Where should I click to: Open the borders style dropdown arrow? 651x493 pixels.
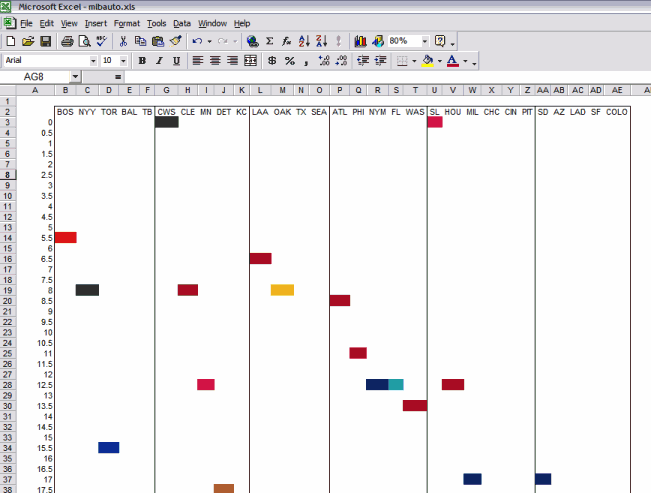(x=414, y=61)
